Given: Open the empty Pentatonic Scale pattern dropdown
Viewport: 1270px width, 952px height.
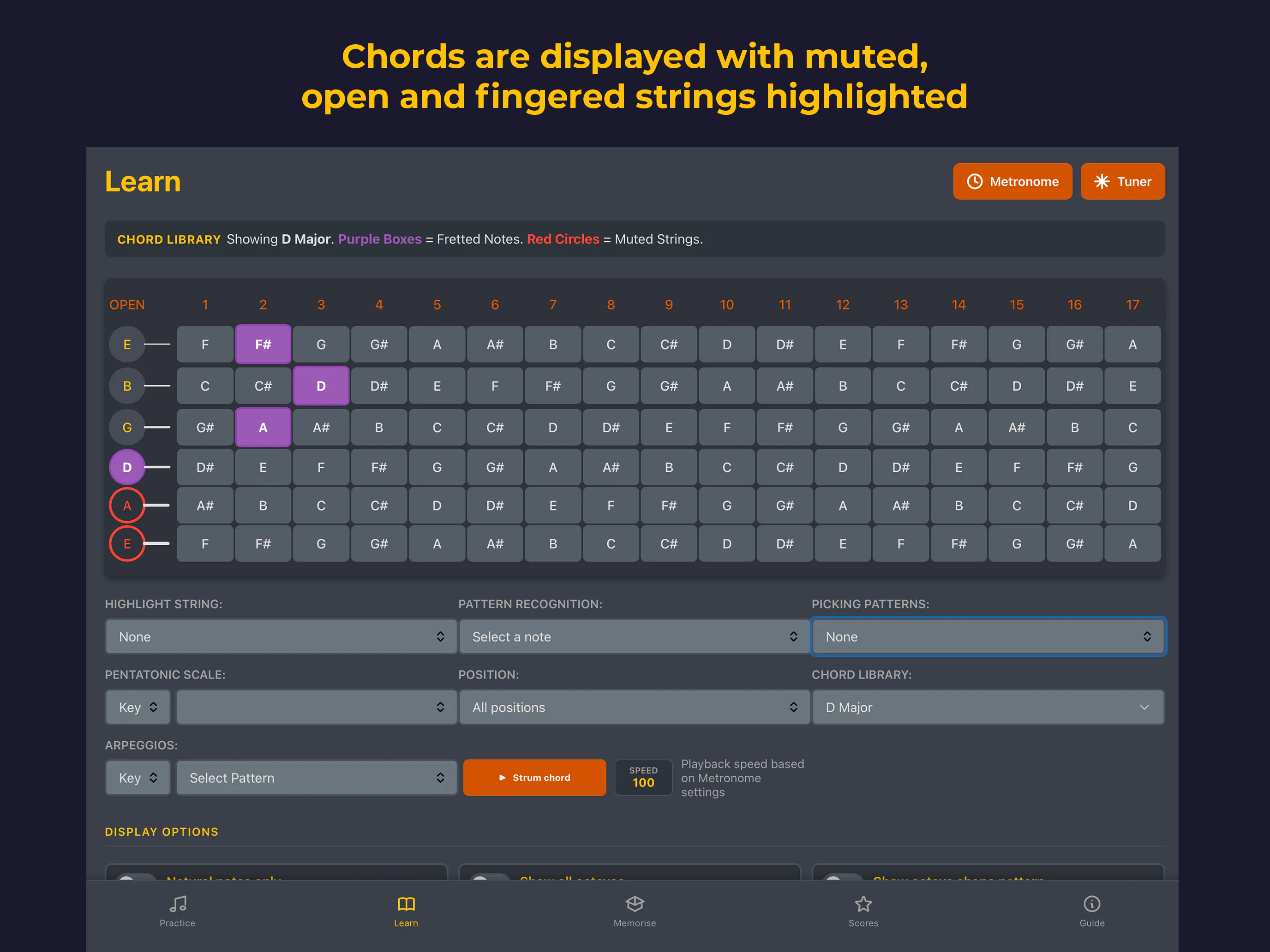Looking at the screenshot, I should click(x=317, y=707).
